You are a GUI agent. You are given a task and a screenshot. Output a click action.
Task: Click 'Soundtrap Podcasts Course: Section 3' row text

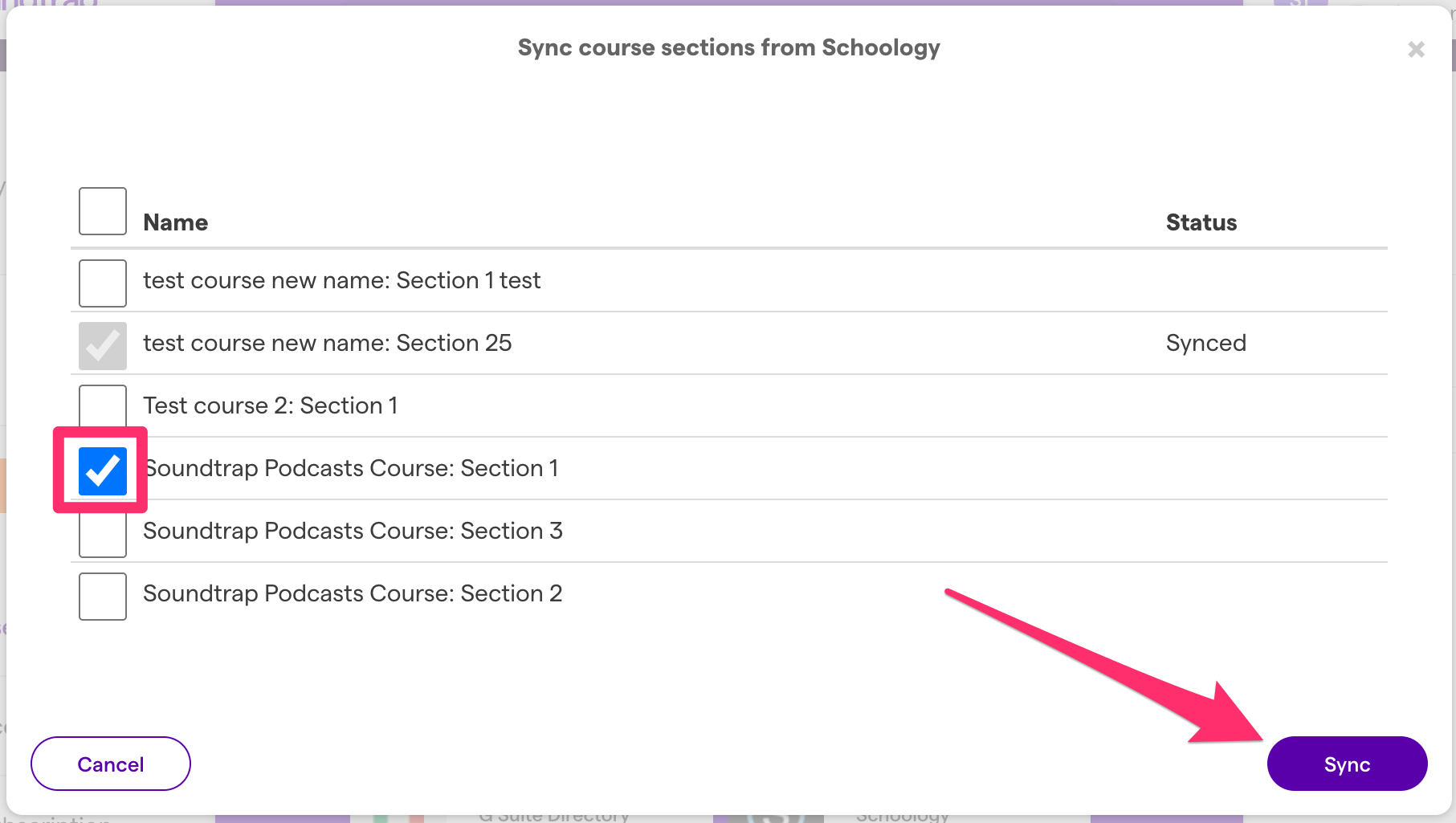(x=353, y=531)
